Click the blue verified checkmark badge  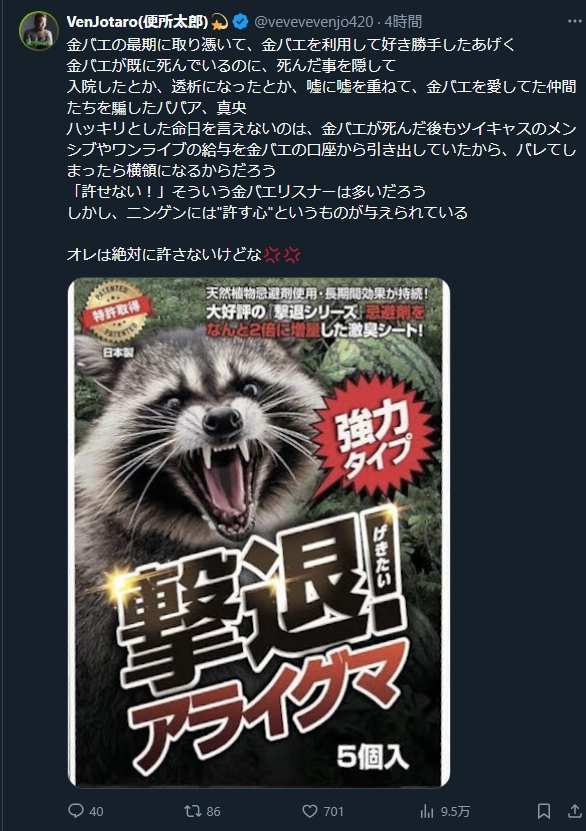[x=241, y=22]
